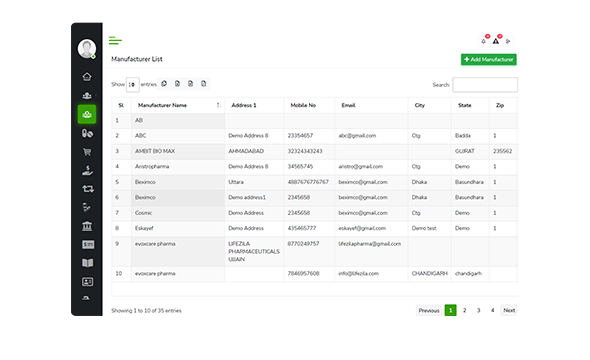Focus the Search input field
Screen dimensions: 590x360
485,85
